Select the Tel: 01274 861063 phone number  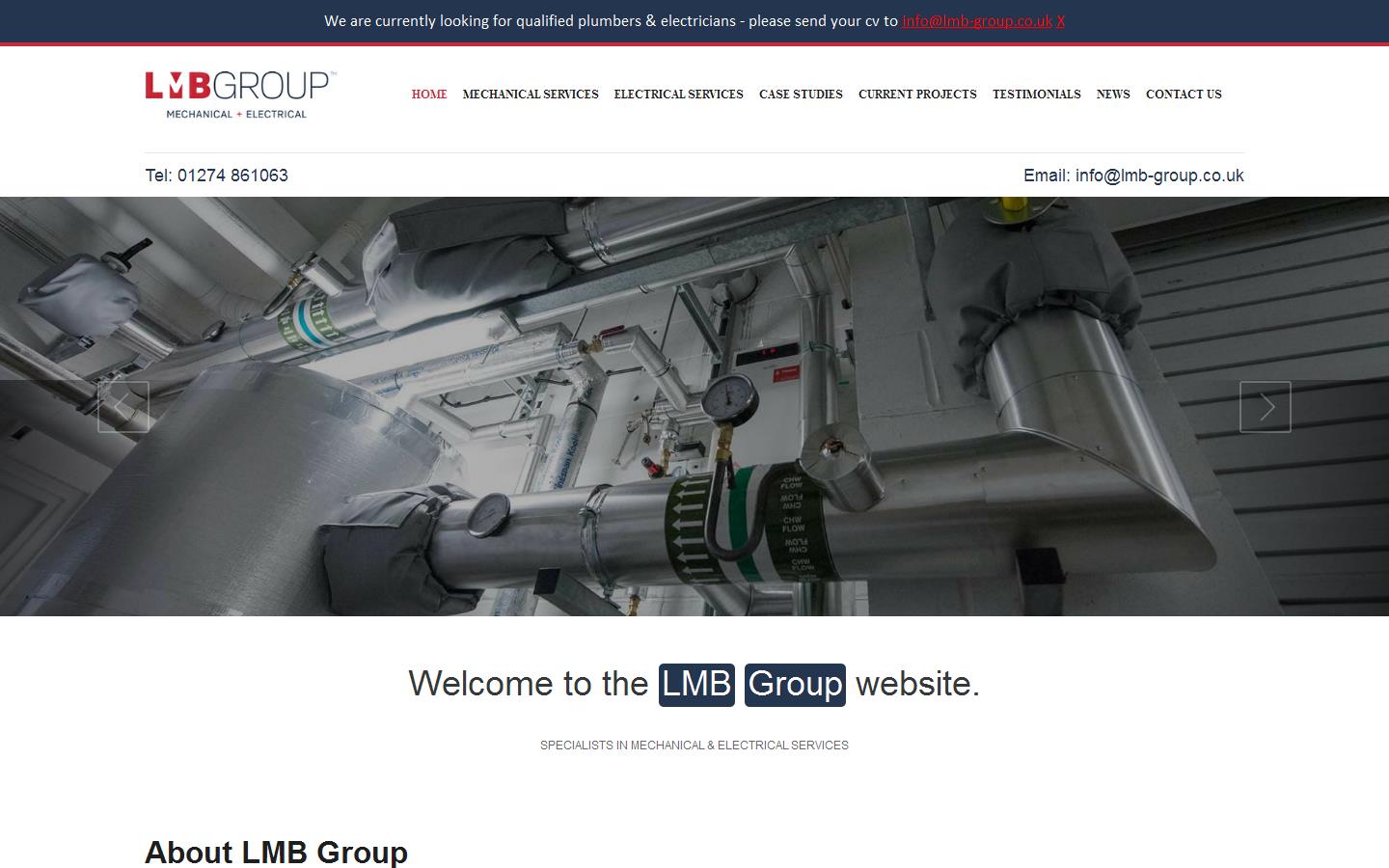click(x=216, y=175)
